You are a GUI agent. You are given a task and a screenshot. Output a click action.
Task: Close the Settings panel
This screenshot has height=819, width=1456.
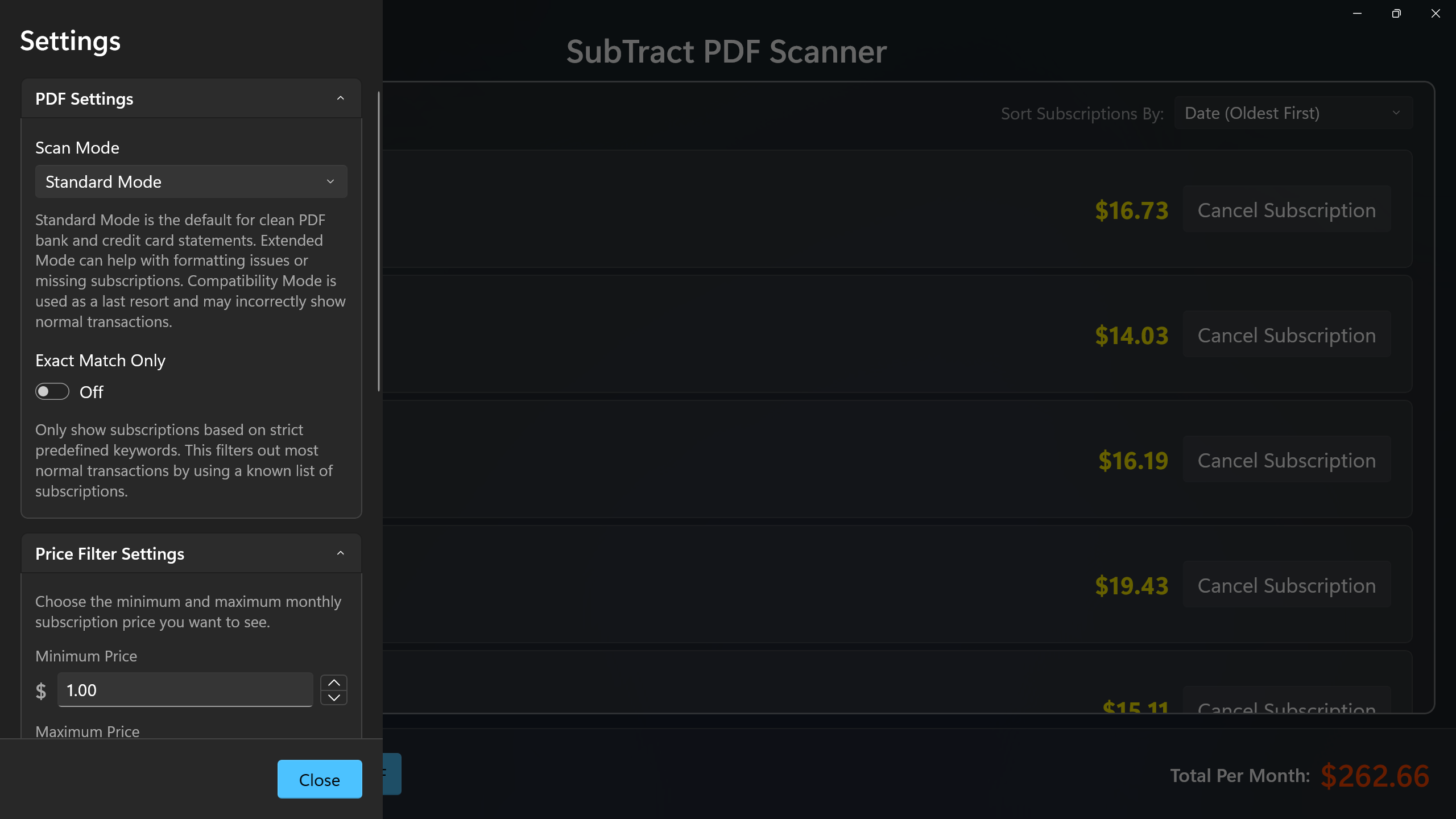(x=319, y=779)
